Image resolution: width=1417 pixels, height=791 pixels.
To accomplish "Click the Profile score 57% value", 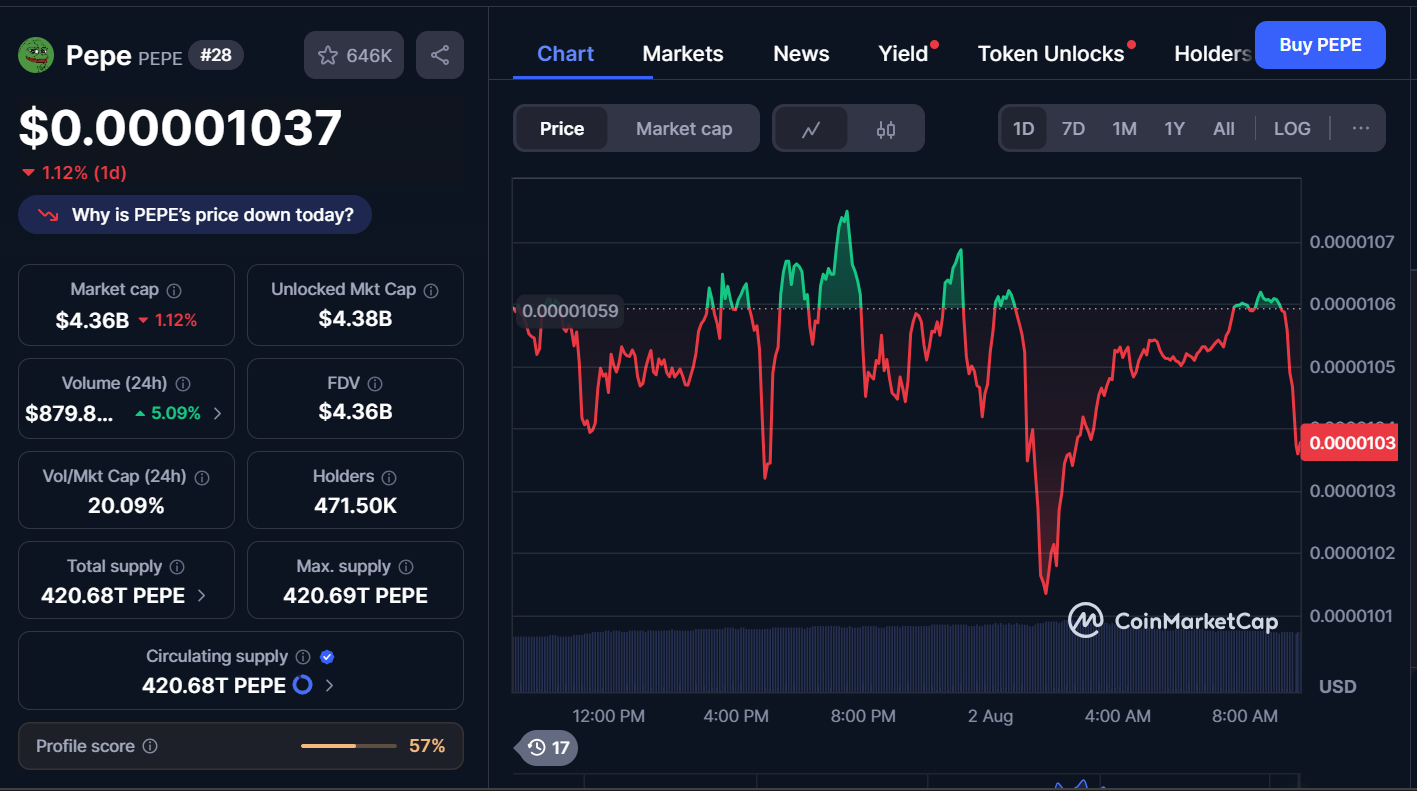I will tap(427, 746).
